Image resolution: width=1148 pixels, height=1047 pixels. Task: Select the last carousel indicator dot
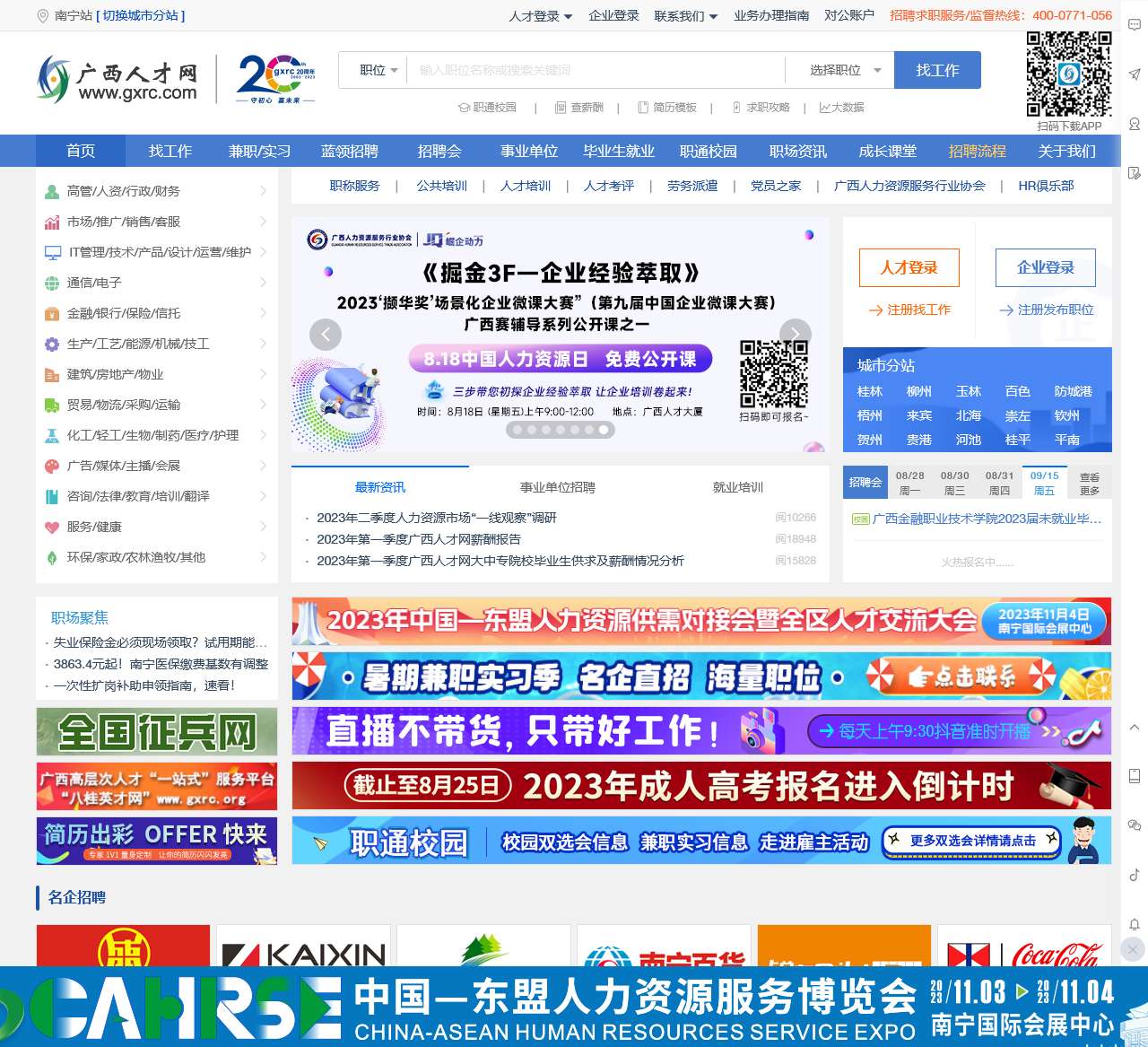(604, 430)
